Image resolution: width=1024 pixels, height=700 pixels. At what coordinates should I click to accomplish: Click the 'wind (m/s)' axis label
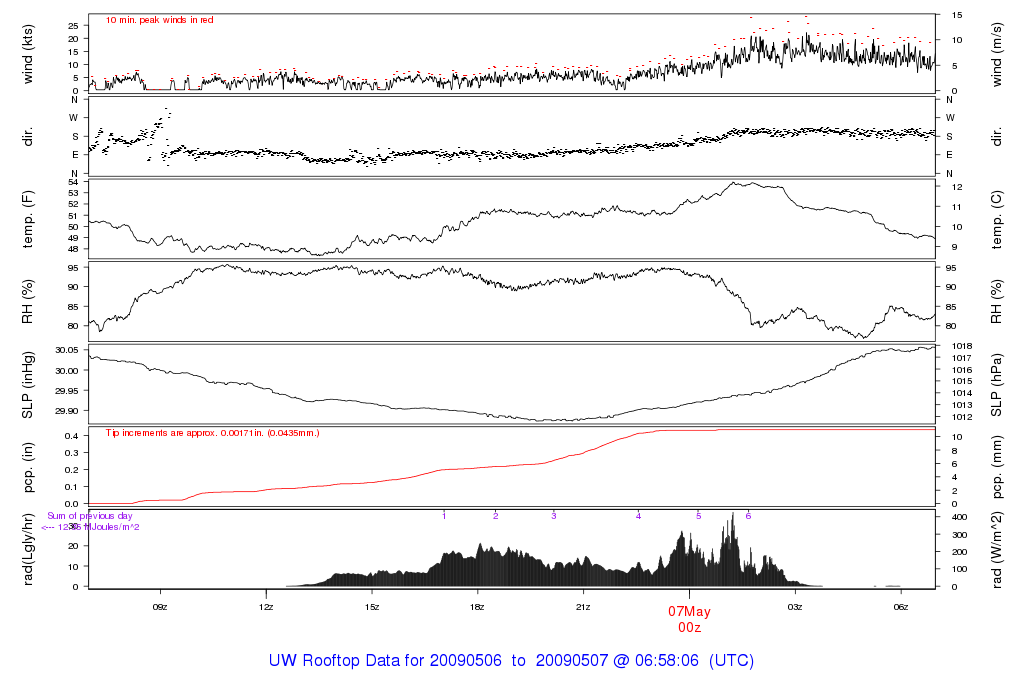(x=996, y=54)
